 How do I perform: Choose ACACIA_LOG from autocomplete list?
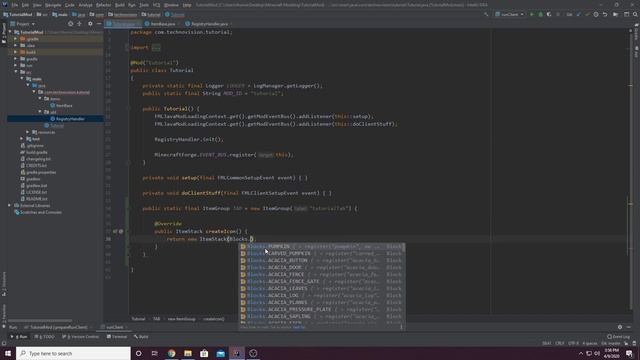(322, 295)
